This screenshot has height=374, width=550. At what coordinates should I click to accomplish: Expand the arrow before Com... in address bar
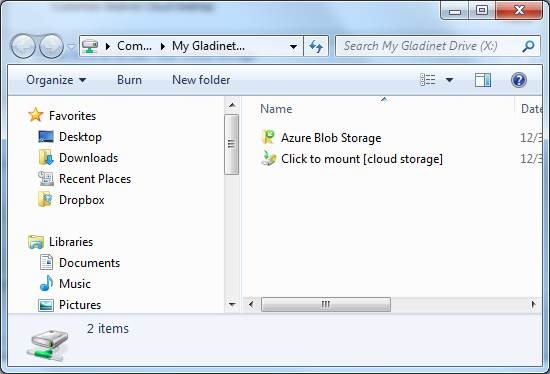108,46
